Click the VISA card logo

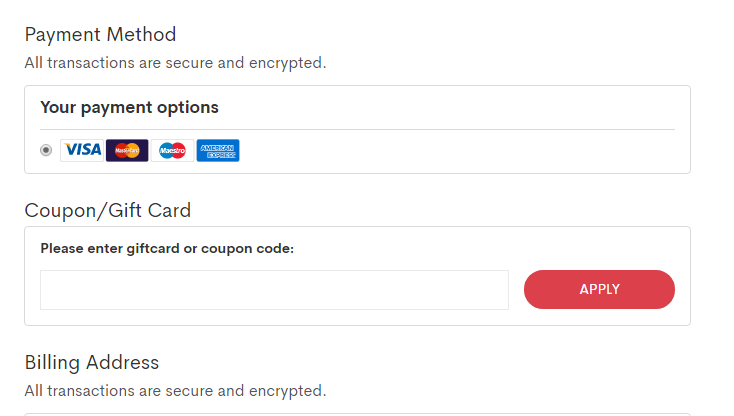pyautogui.click(x=82, y=150)
